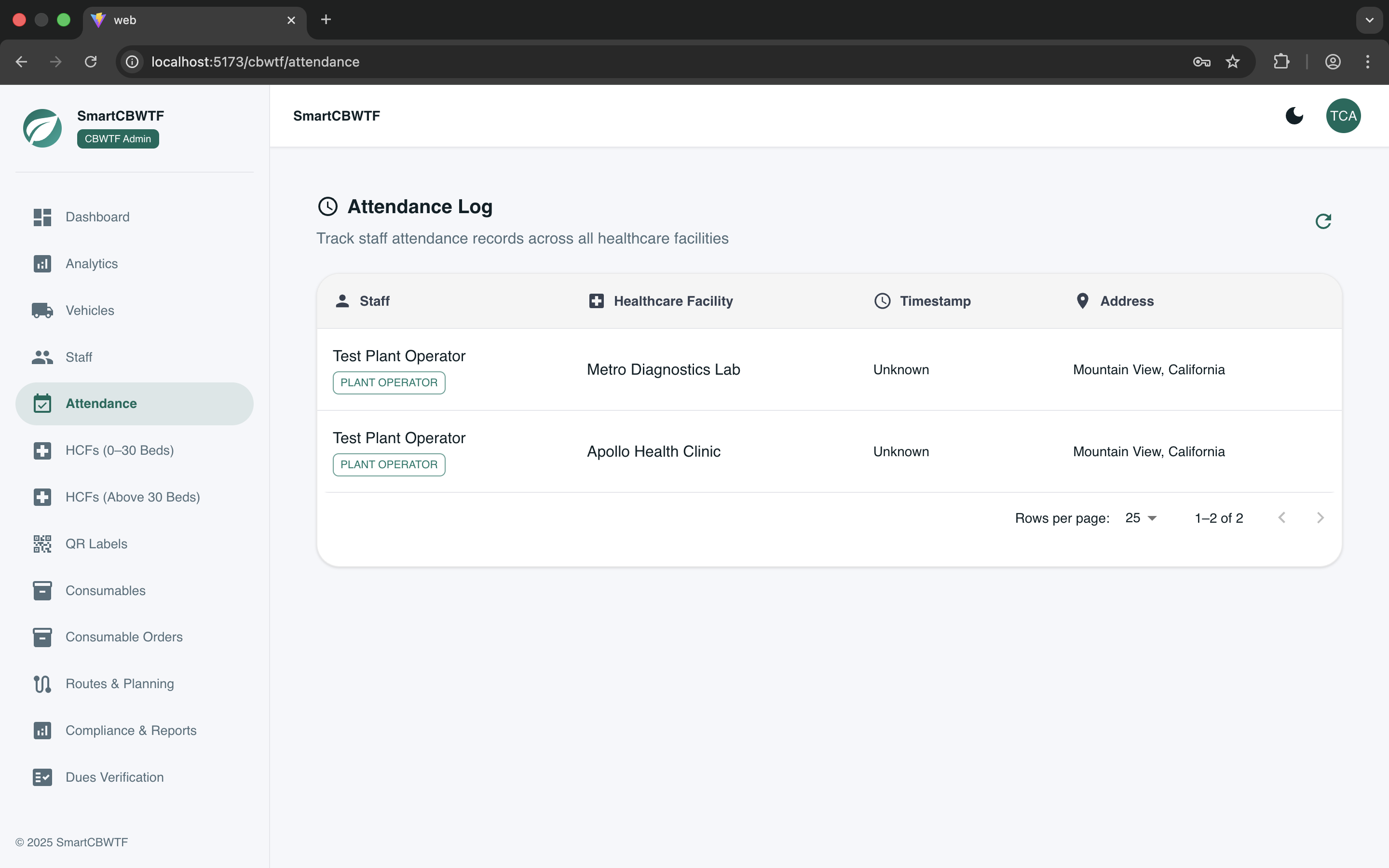Open the Consumables inventory icon
Viewport: 1389px width, 868px height.
tap(42, 590)
